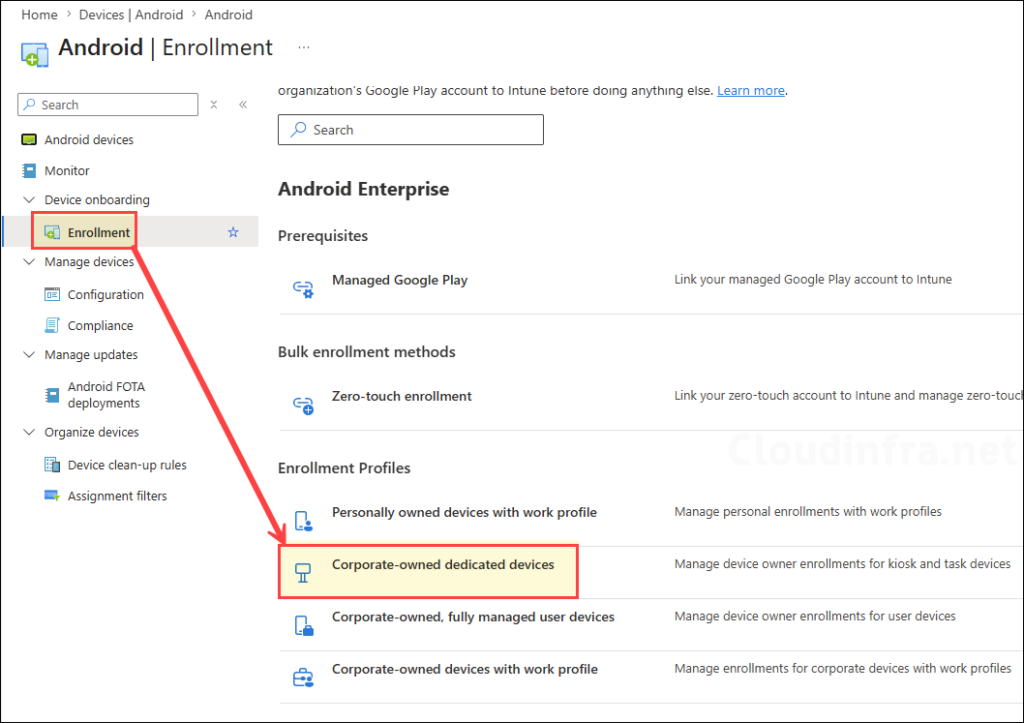This screenshot has width=1024, height=723.
Task: Click the Zero-touch enrollment icon
Action: [303, 405]
